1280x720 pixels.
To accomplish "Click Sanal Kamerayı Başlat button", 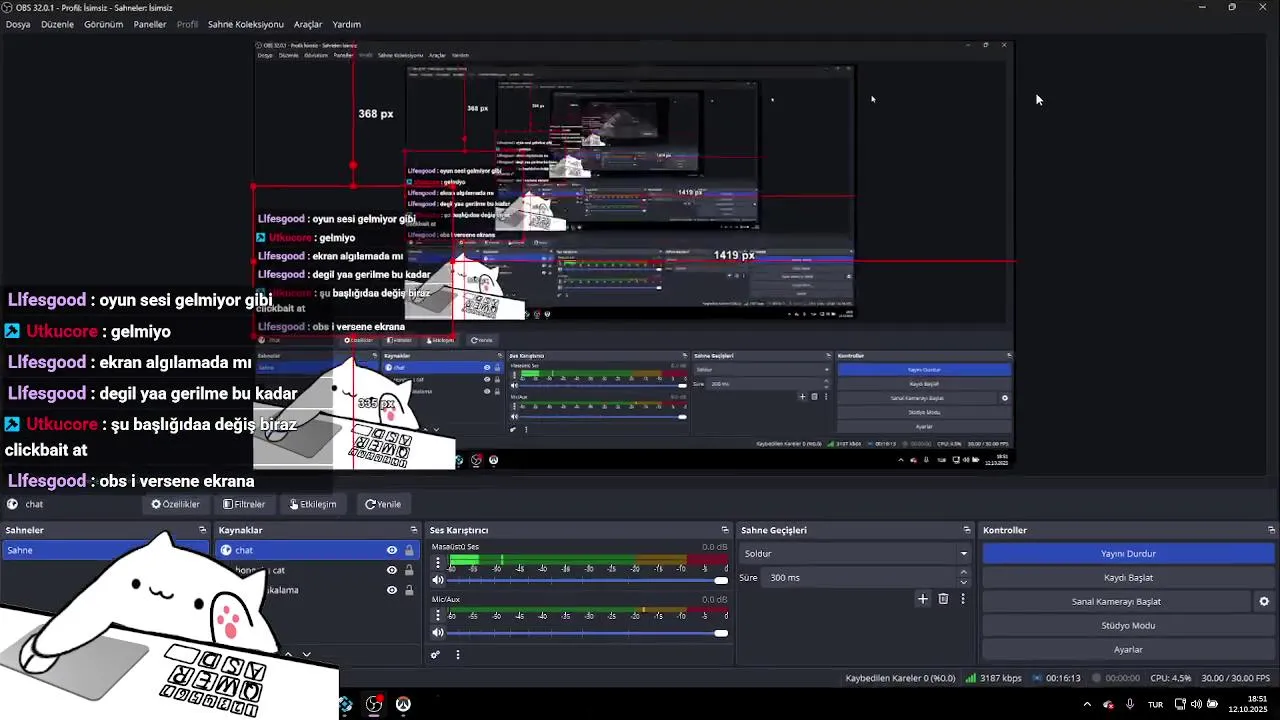I will pos(1116,601).
